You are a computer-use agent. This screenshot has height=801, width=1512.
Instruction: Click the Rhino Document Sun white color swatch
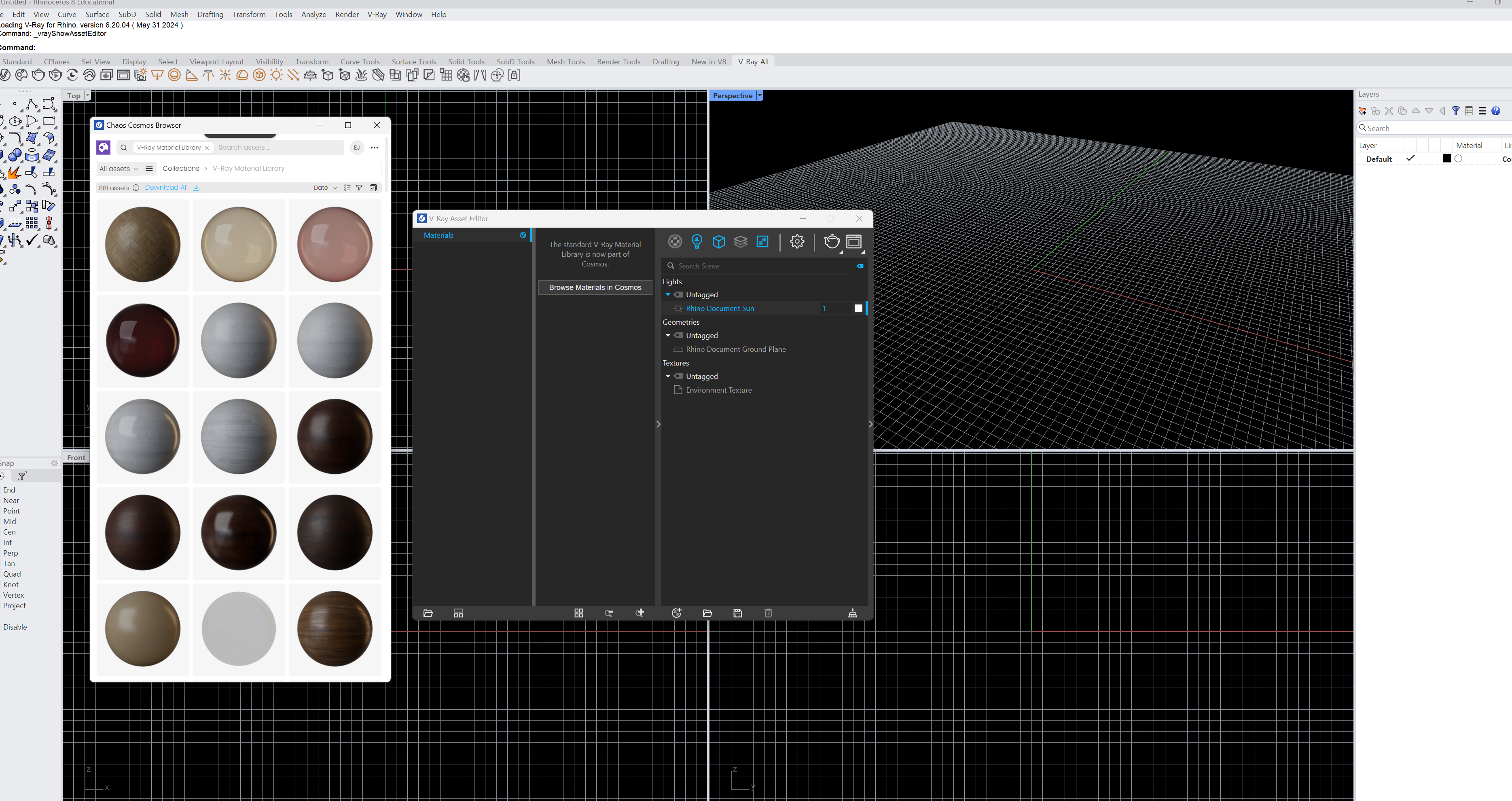859,308
